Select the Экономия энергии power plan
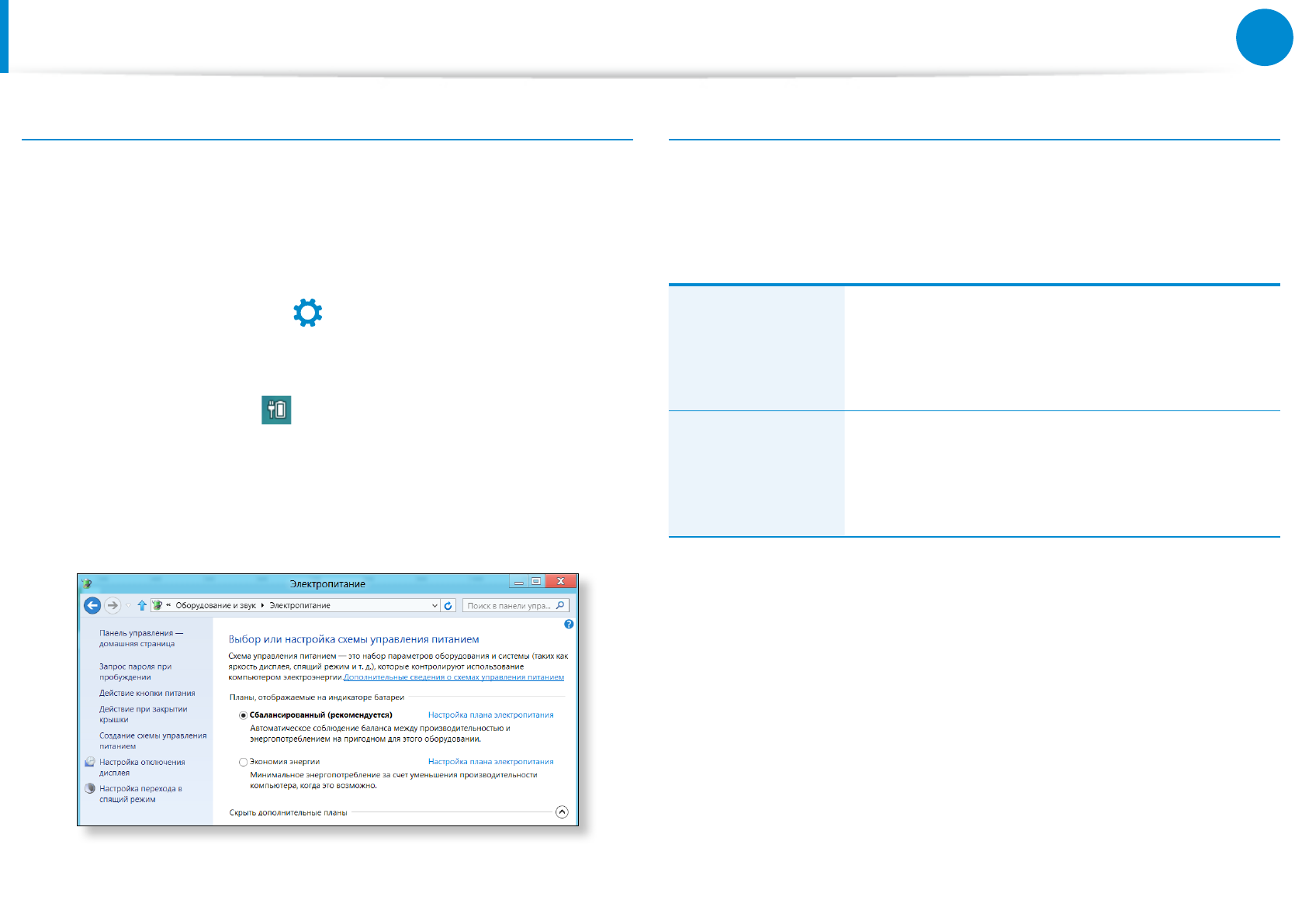Screen dimensions: 1302x924 tap(244, 762)
